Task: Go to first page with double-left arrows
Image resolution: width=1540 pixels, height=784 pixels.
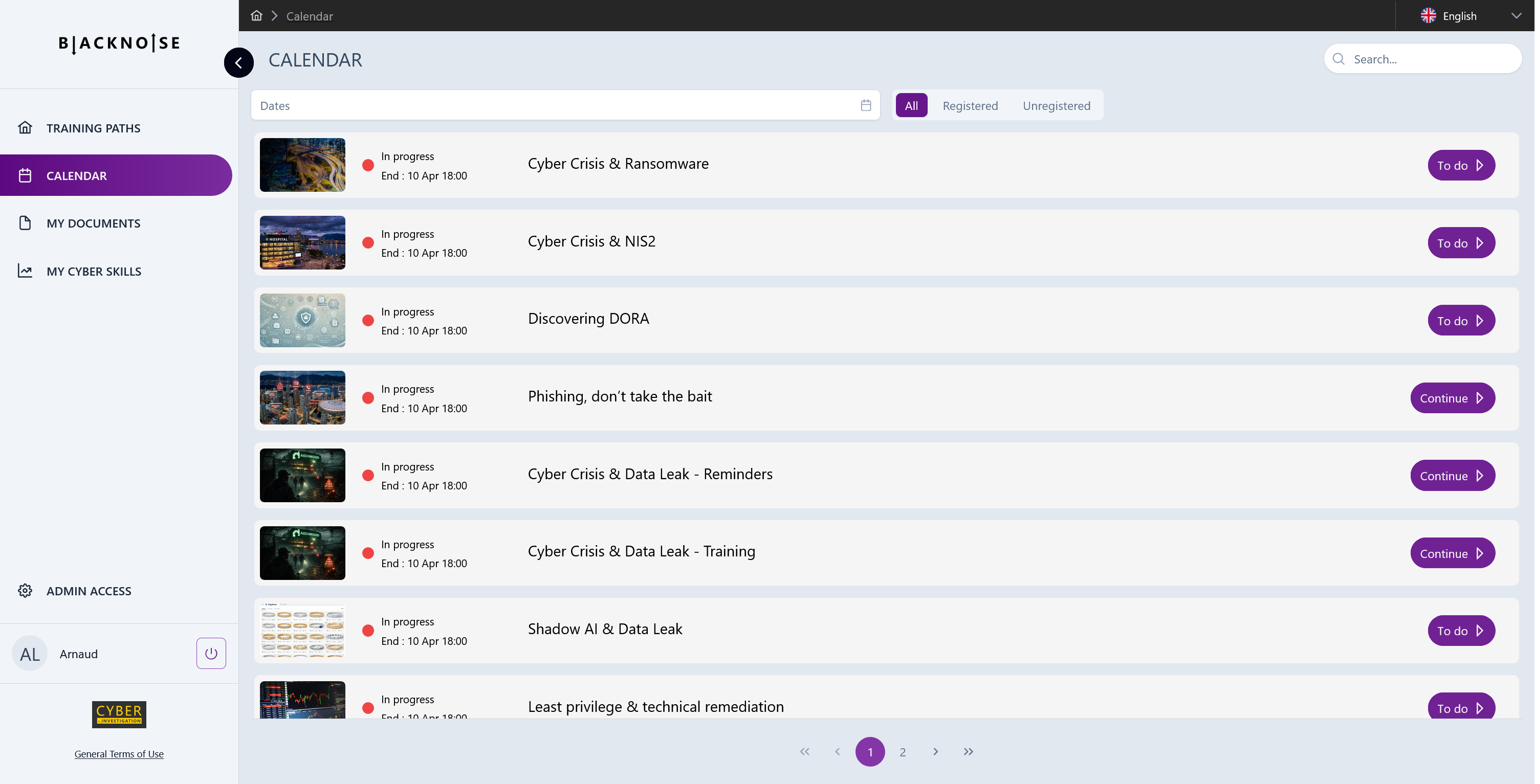Action: coord(804,752)
